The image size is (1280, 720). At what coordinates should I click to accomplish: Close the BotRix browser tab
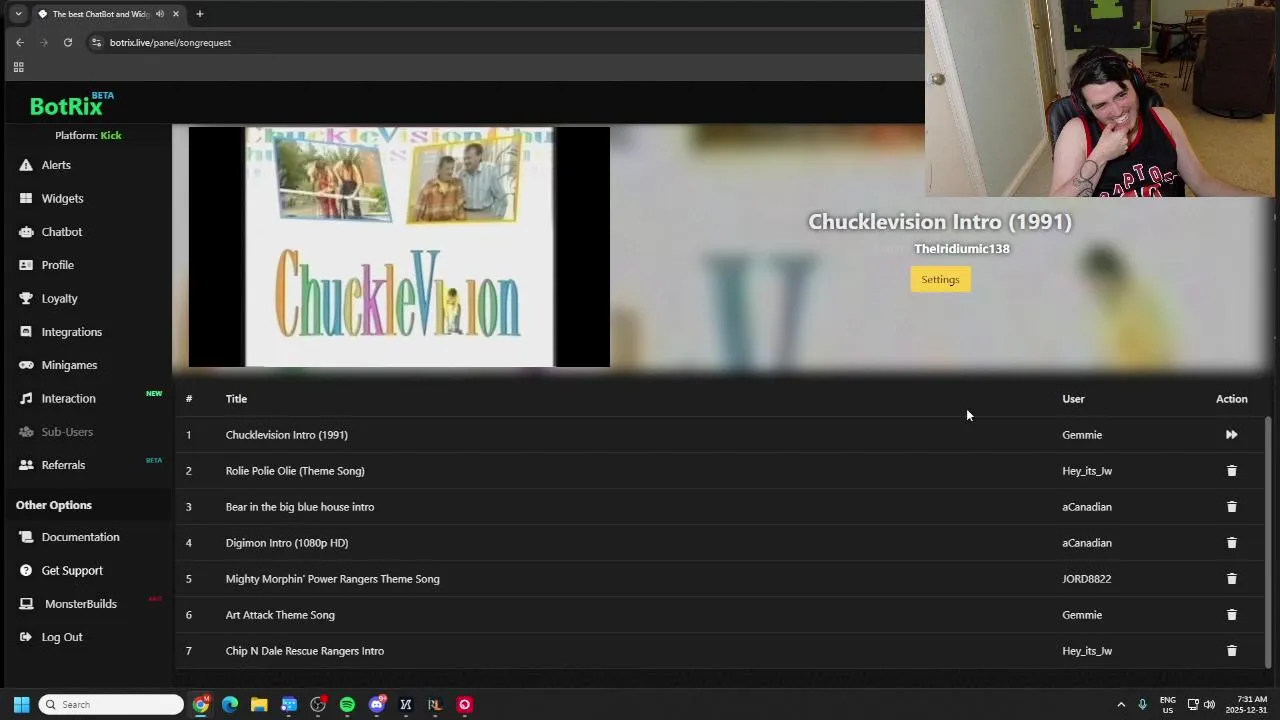(x=176, y=14)
